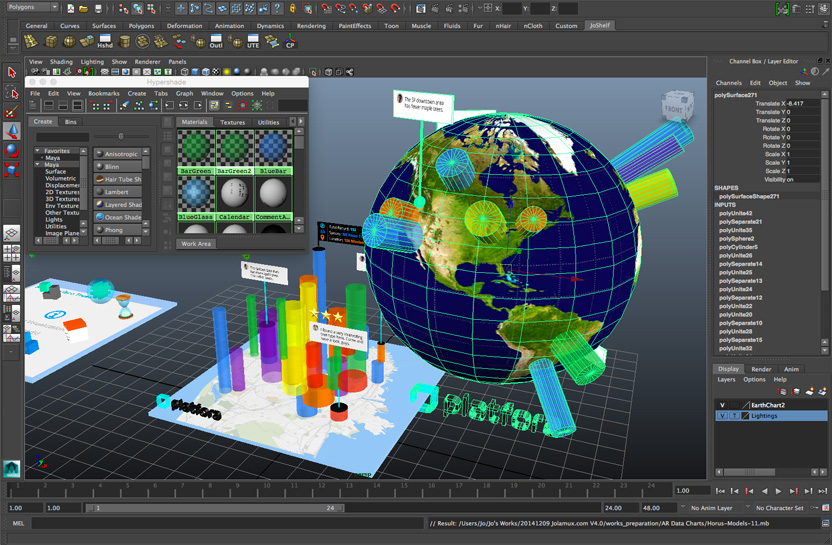Activate the Lasso select tool
This screenshot has width=832, height=545.
click(x=12, y=92)
